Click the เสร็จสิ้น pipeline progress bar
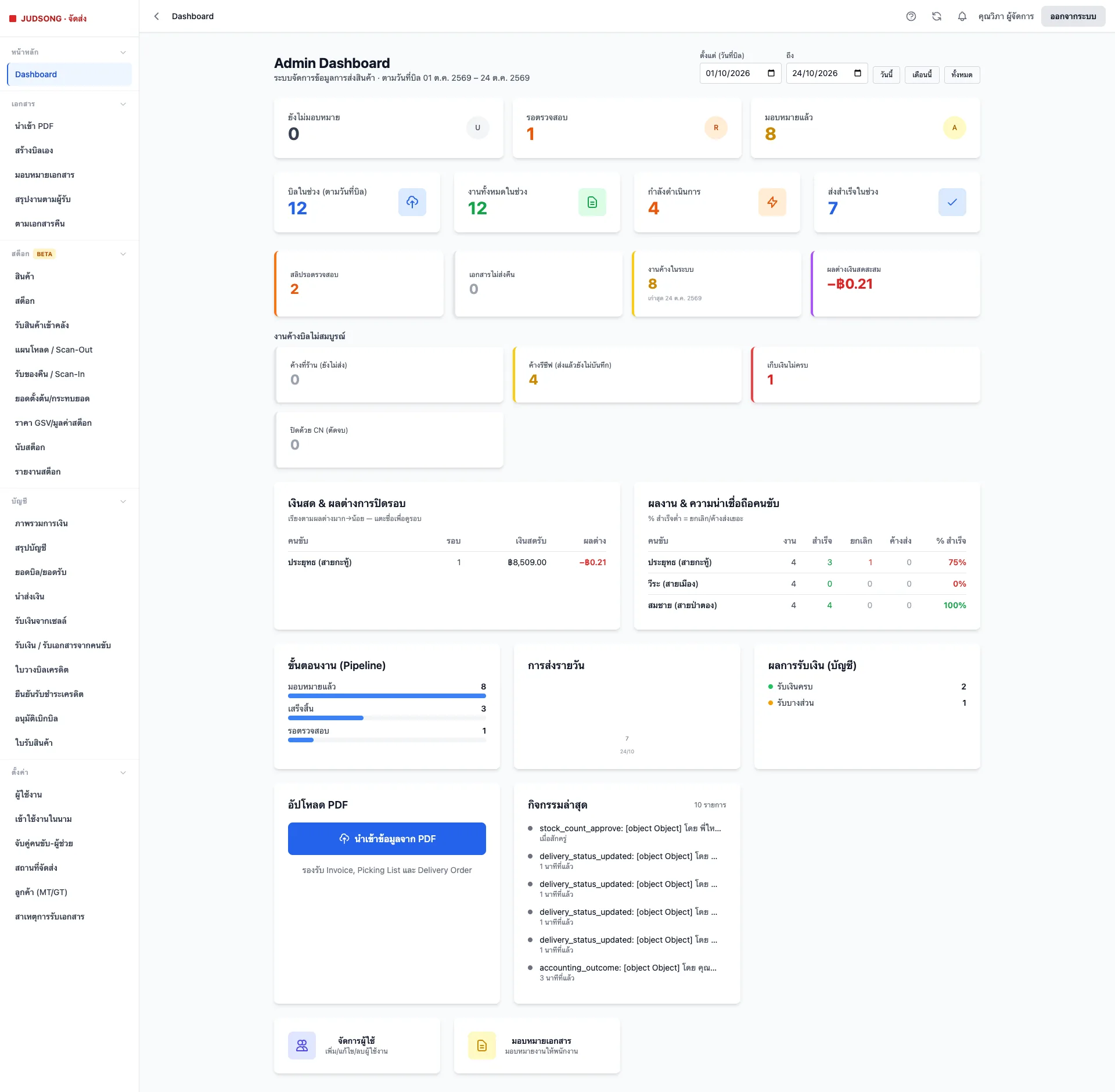 [387, 718]
